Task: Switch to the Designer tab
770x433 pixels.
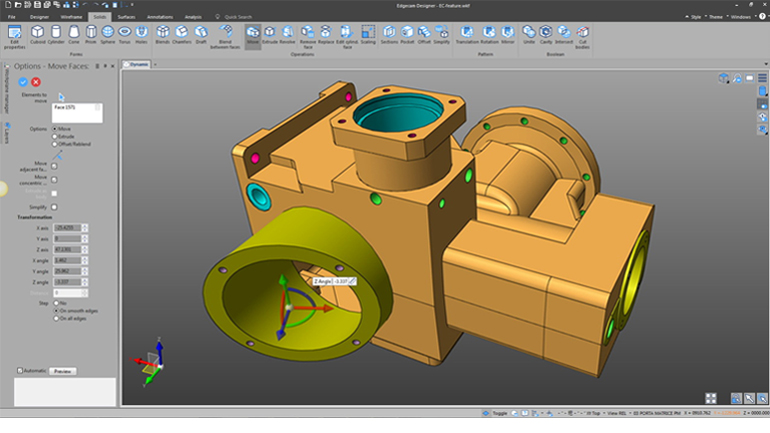Action: point(39,17)
